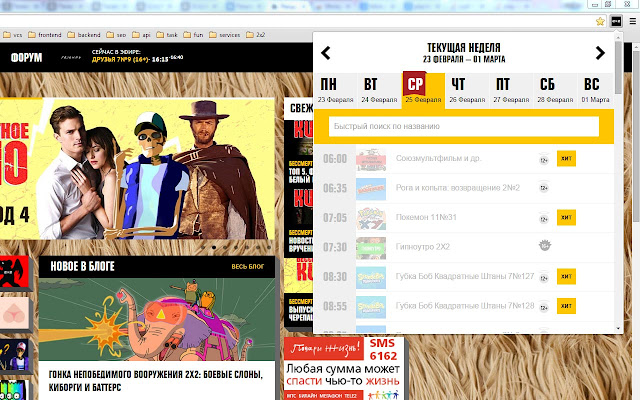
Task: Click the title Покемон 11№31
Action: coord(426,217)
